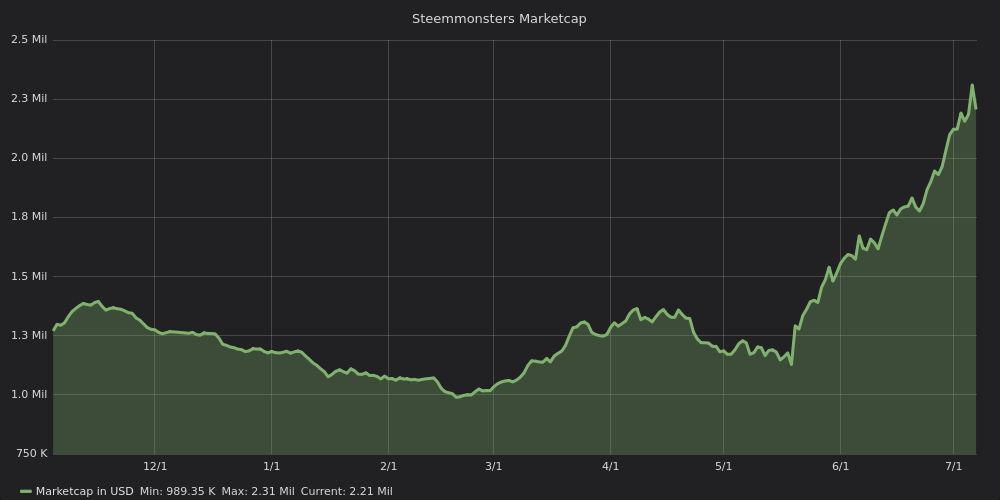Screen dimensions: 1000x500
Task: Click the 12/1 x-axis date label
Action: pos(155,466)
